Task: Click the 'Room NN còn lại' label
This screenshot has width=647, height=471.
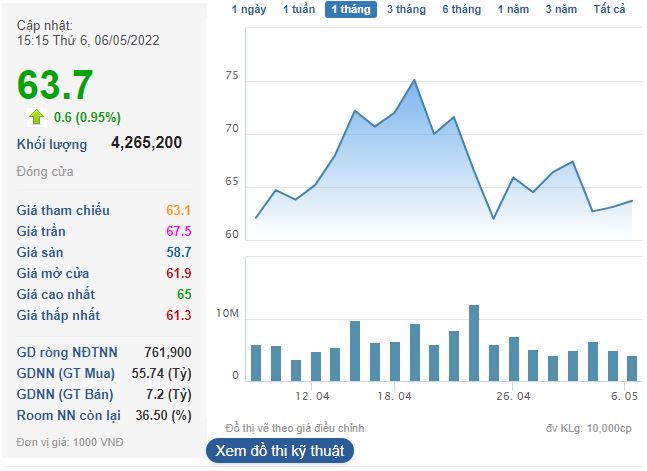Action: (68, 415)
